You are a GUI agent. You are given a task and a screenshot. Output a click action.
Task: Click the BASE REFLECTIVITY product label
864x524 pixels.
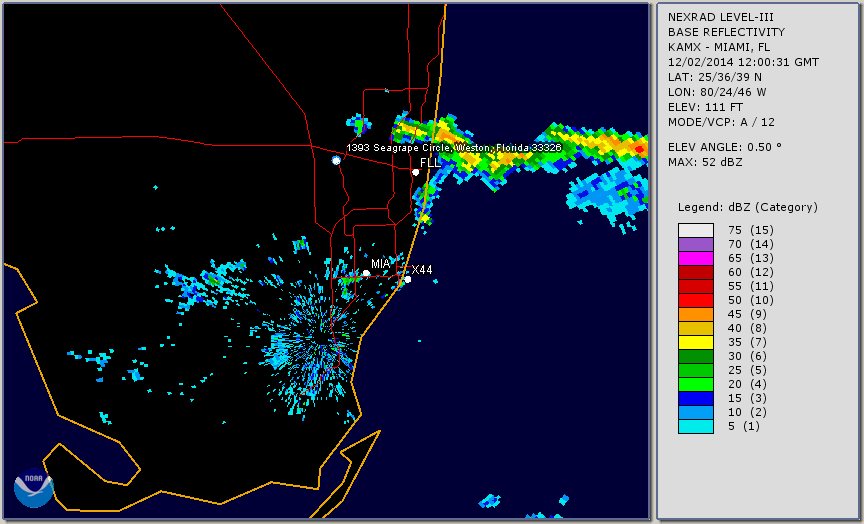726,33
